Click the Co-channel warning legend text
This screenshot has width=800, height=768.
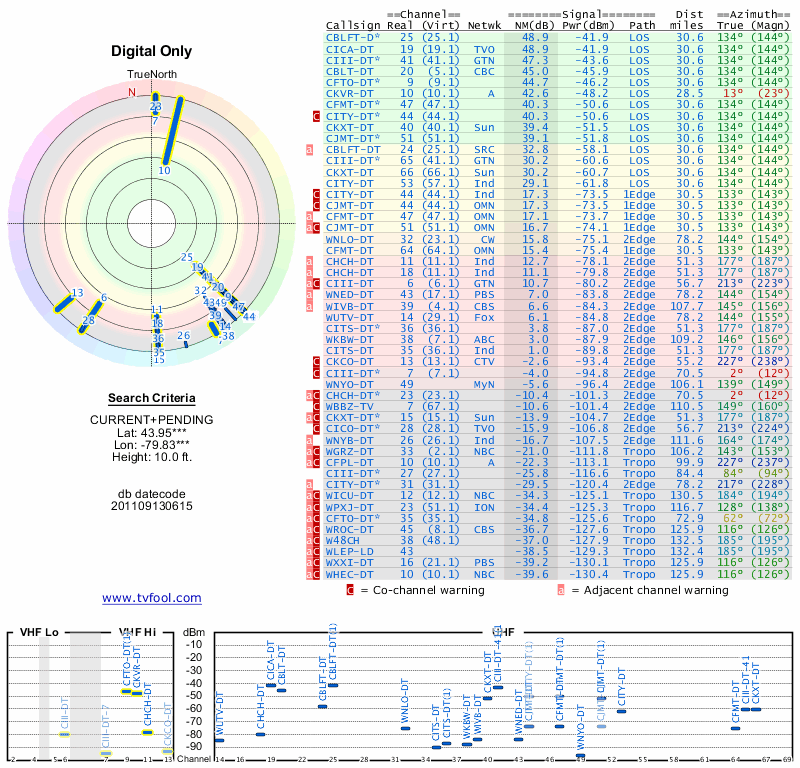(429, 590)
